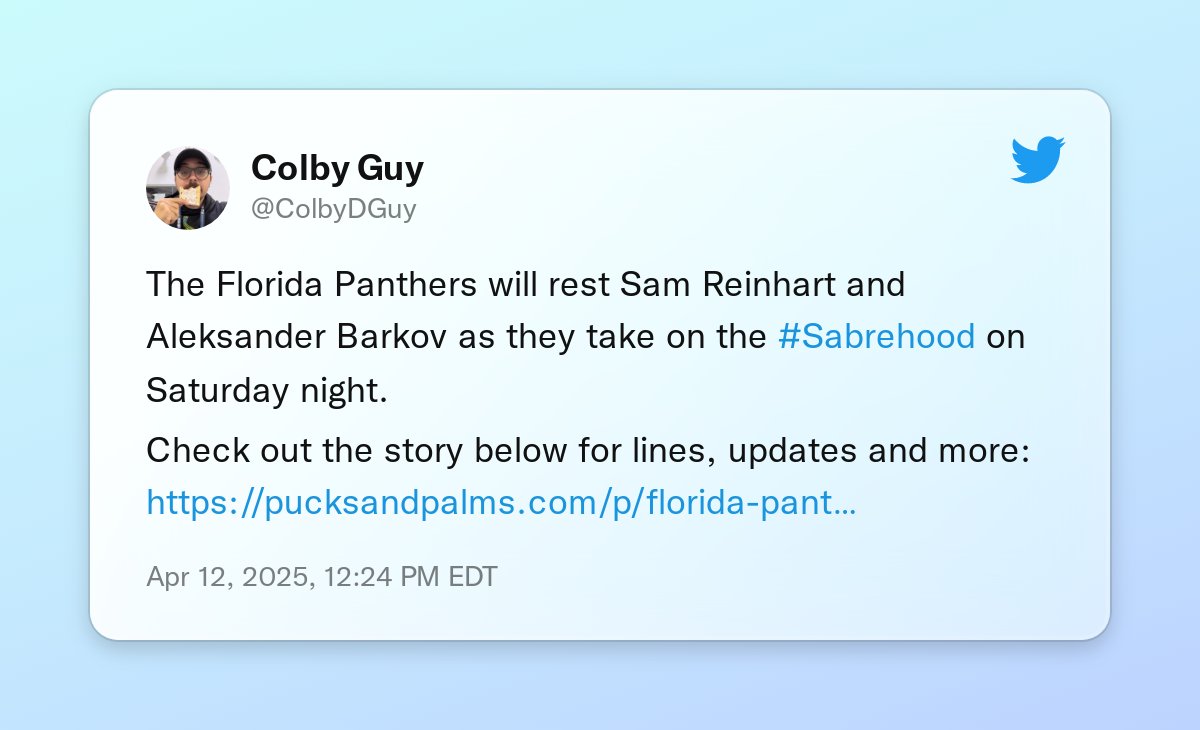Screen dimensions: 1200x730
Task: Open the #Sabrehood hashtag
Action: coord(876,337)
